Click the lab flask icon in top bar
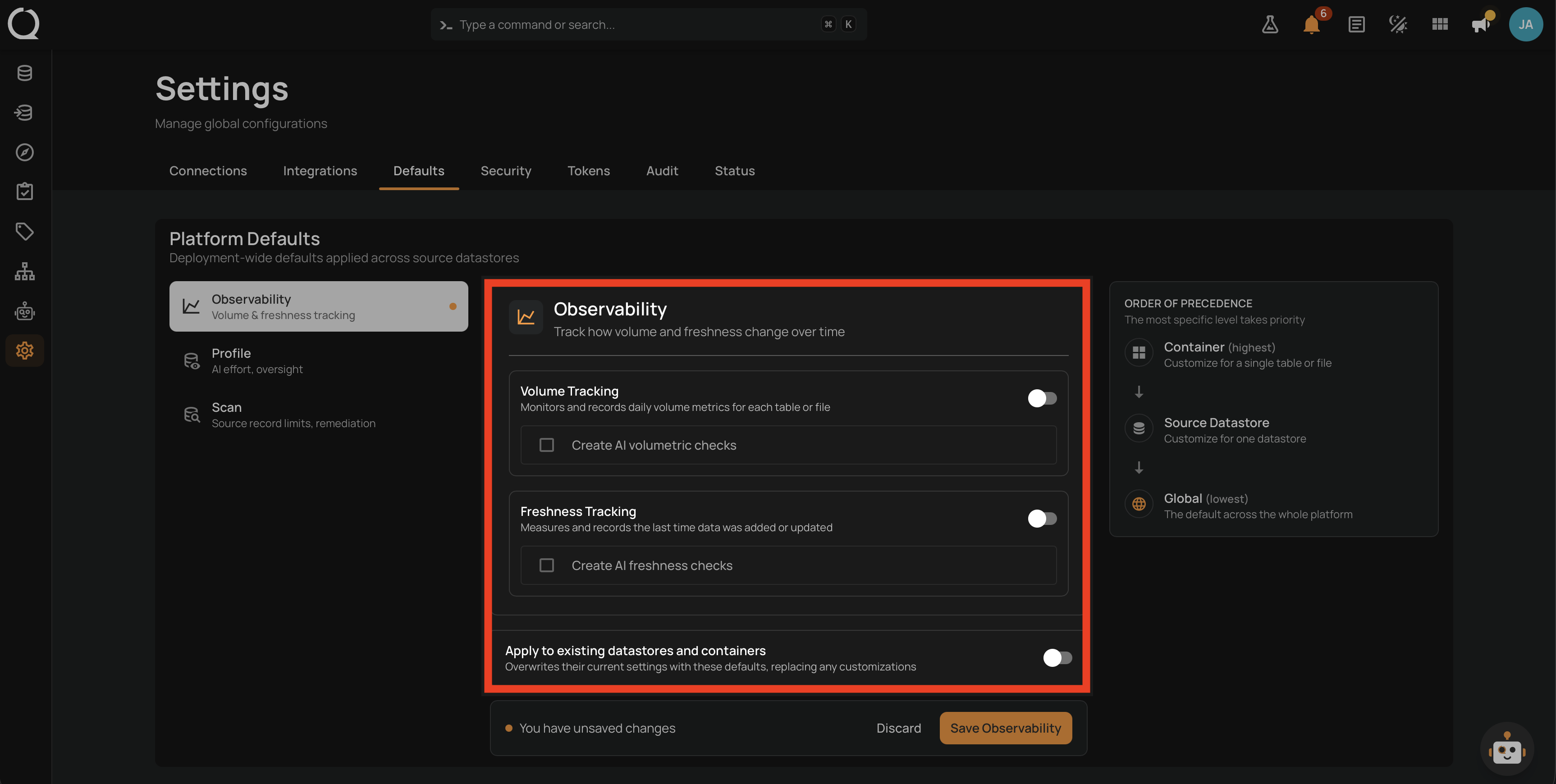This screenshot has height=784, width=1556. coord(1270,25)
